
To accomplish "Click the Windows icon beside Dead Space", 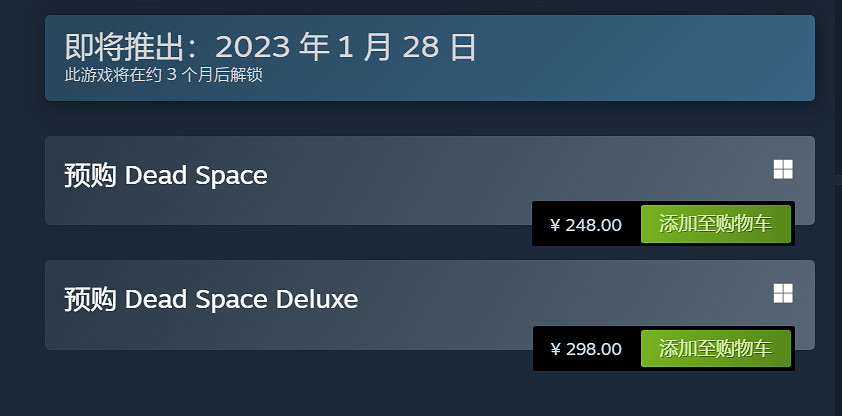I will pos(782,170).
